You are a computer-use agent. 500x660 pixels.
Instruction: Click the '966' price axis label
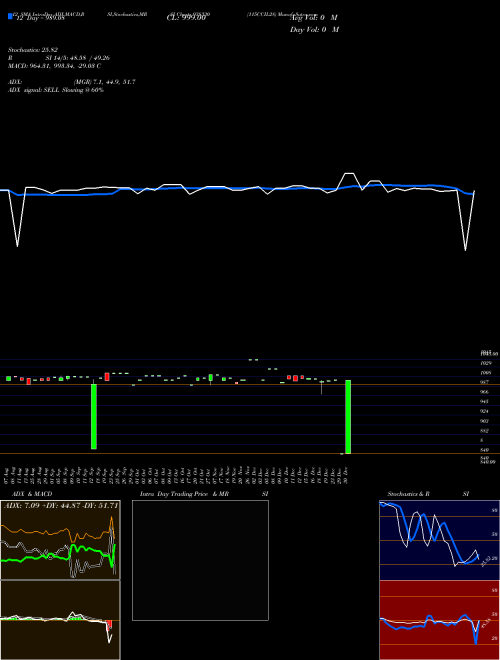(x=484, y=392)
